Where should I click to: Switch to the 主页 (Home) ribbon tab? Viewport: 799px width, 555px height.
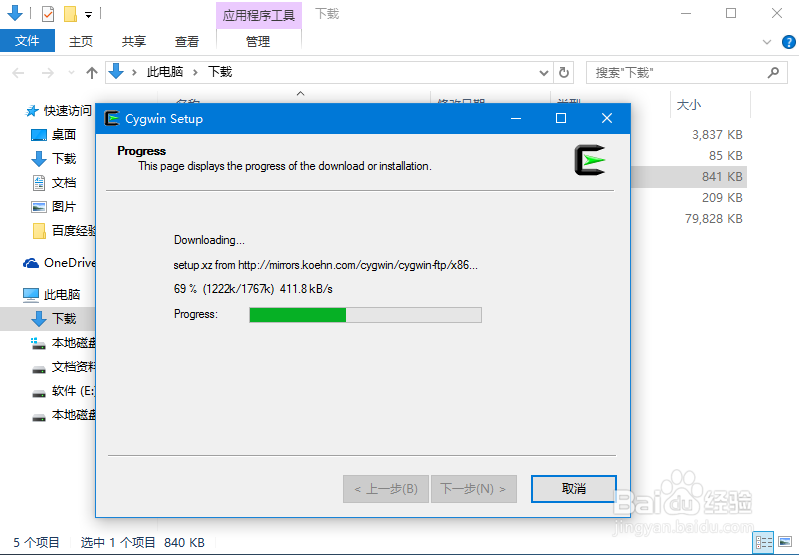pyautogui.click(x=81, y=41)
